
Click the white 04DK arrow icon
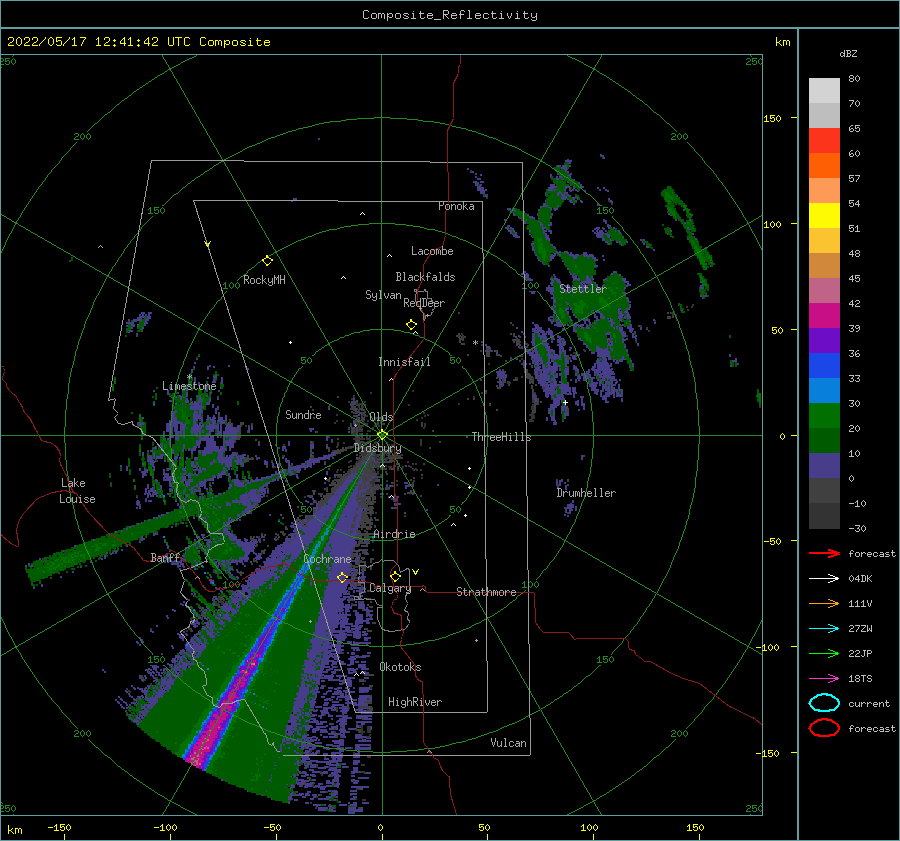824,579
